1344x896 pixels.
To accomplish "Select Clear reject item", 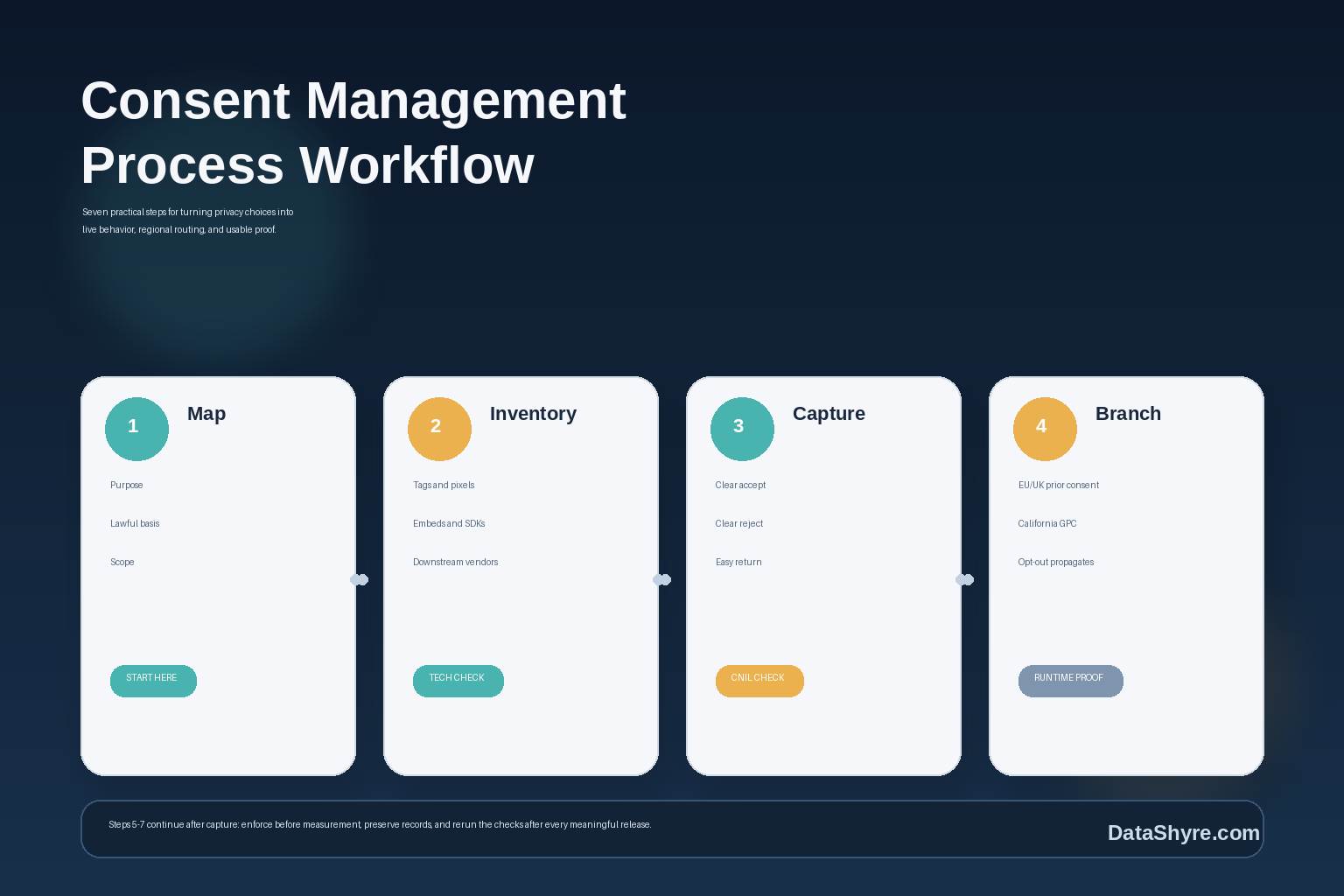I will pos(739,523).
